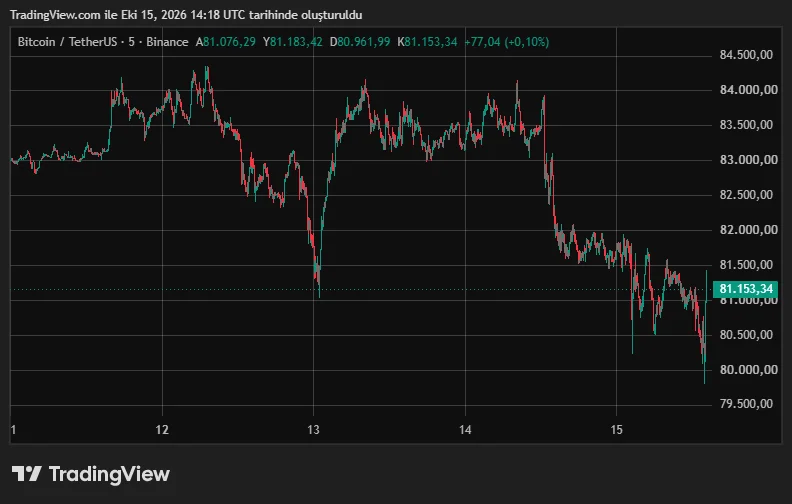The image size is (792, 504).
Task: Click the TradingView wordmark text
Action: tap(109, 474)
